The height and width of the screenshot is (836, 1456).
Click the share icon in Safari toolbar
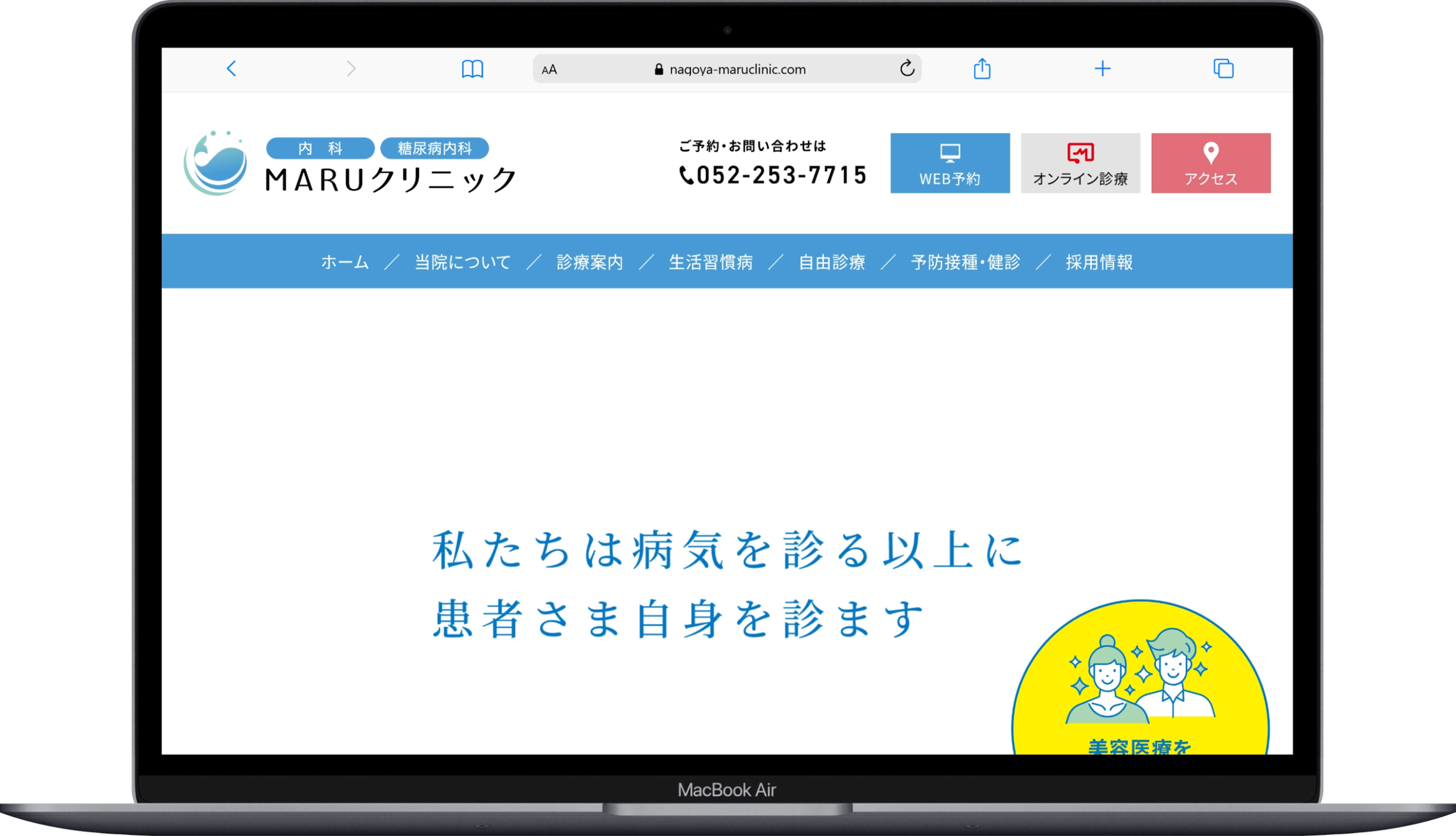tap(983, 68)
